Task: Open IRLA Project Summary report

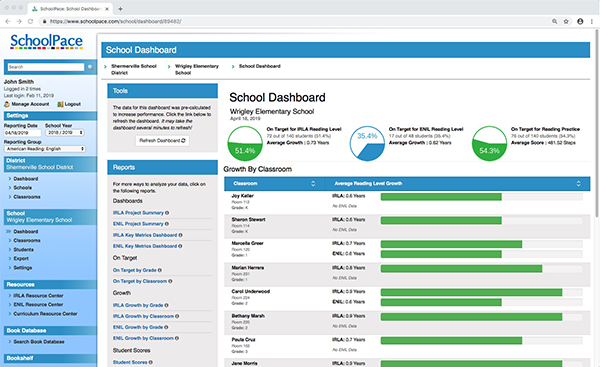Action: tap(138, 213)
